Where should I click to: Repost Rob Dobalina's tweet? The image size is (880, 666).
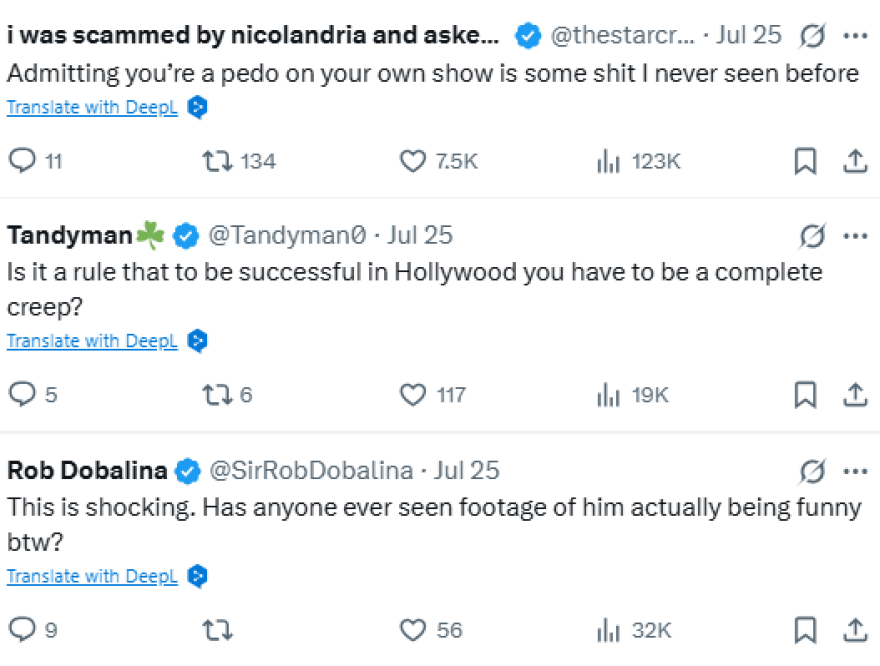pyautogui.click(x=217, y=630)
